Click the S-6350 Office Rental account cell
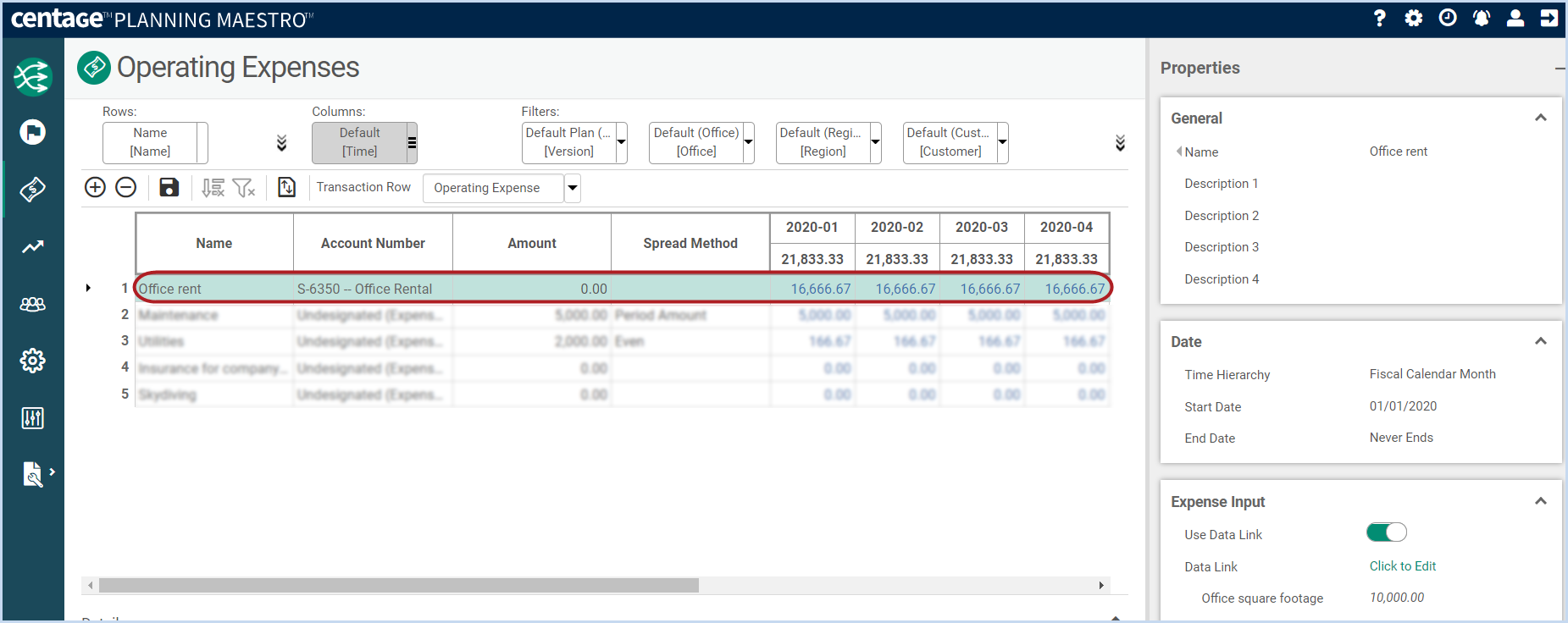The width and height of the screenshot is (1568, 623). point(373,289)
